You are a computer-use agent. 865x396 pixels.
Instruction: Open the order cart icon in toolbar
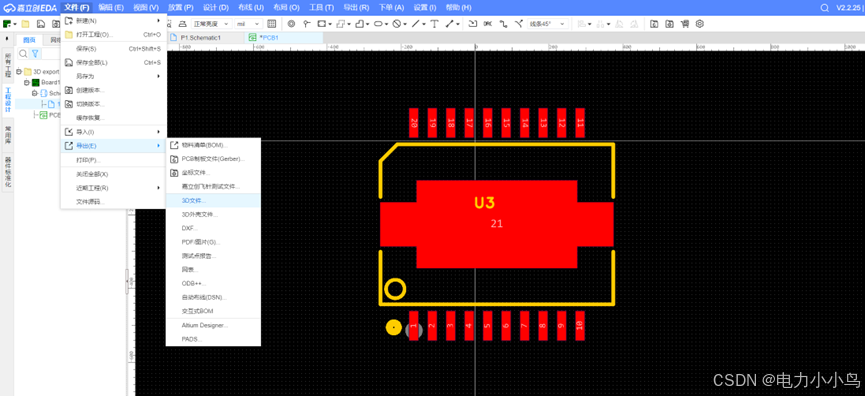[x=685, y=24]
